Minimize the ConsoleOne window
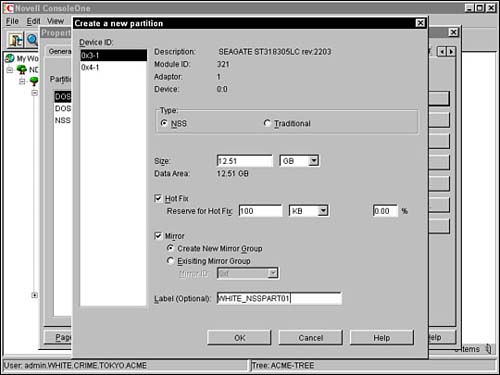The height and width of the screenshot is (375, 500). [470, 8]
